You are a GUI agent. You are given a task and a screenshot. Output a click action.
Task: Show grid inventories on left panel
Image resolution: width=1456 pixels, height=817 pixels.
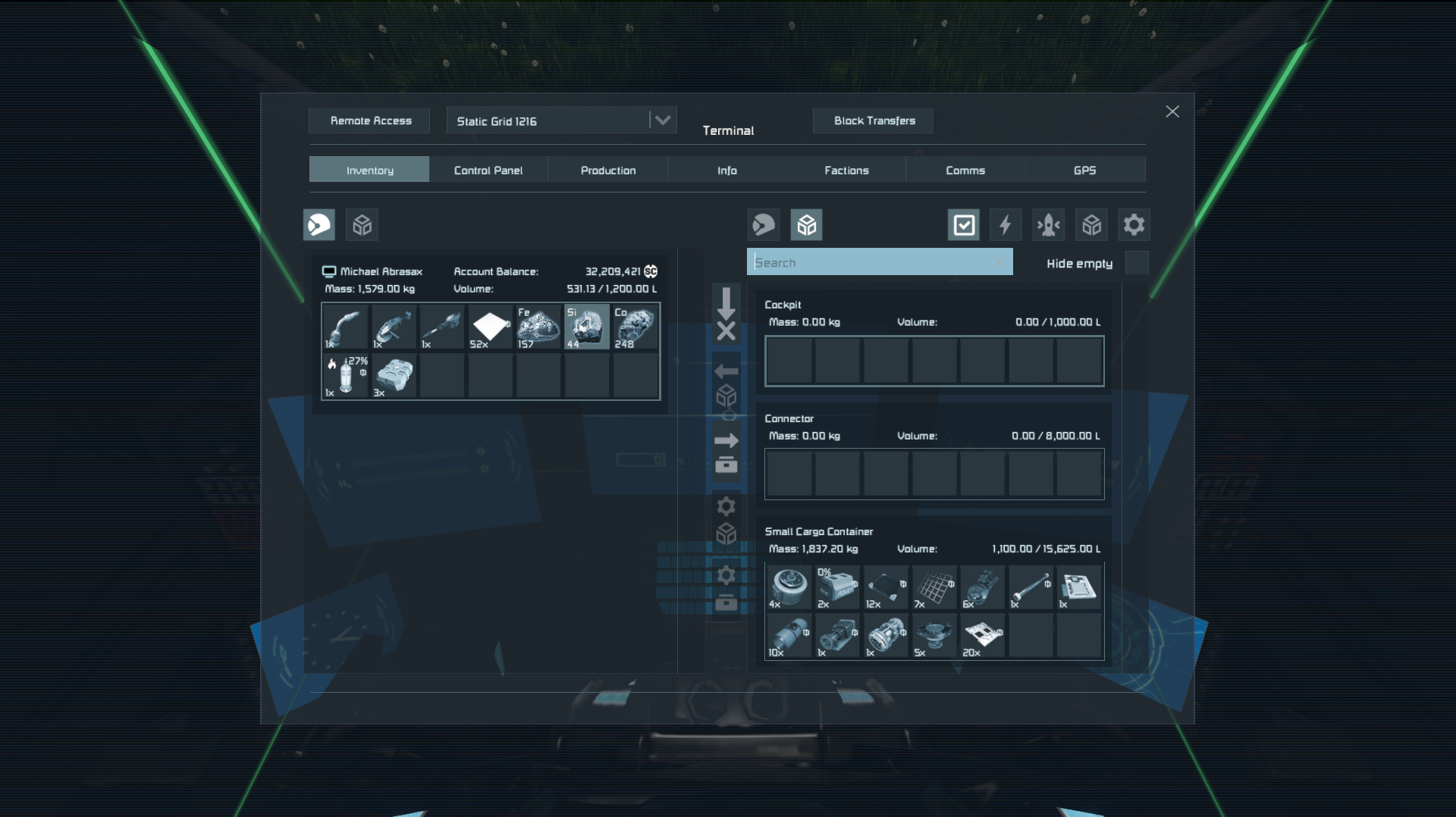point(362,225)
